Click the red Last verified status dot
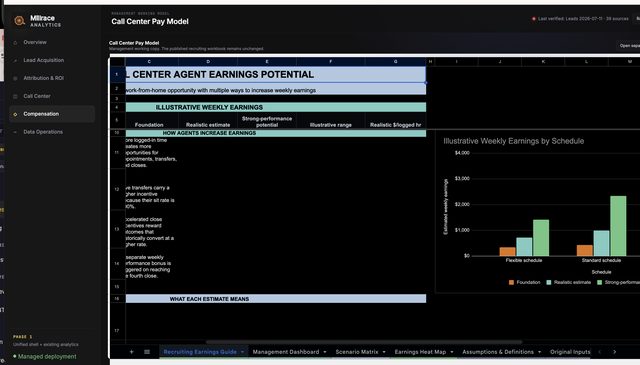Image resolution: width=640 pixels, height=365 pixels. click(x=533, y=19)
